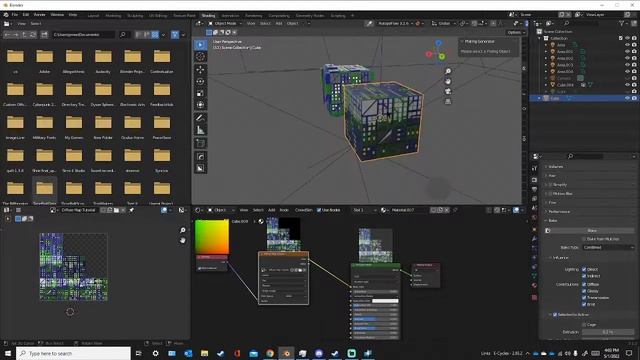Open file browser filter funnel

175,35
